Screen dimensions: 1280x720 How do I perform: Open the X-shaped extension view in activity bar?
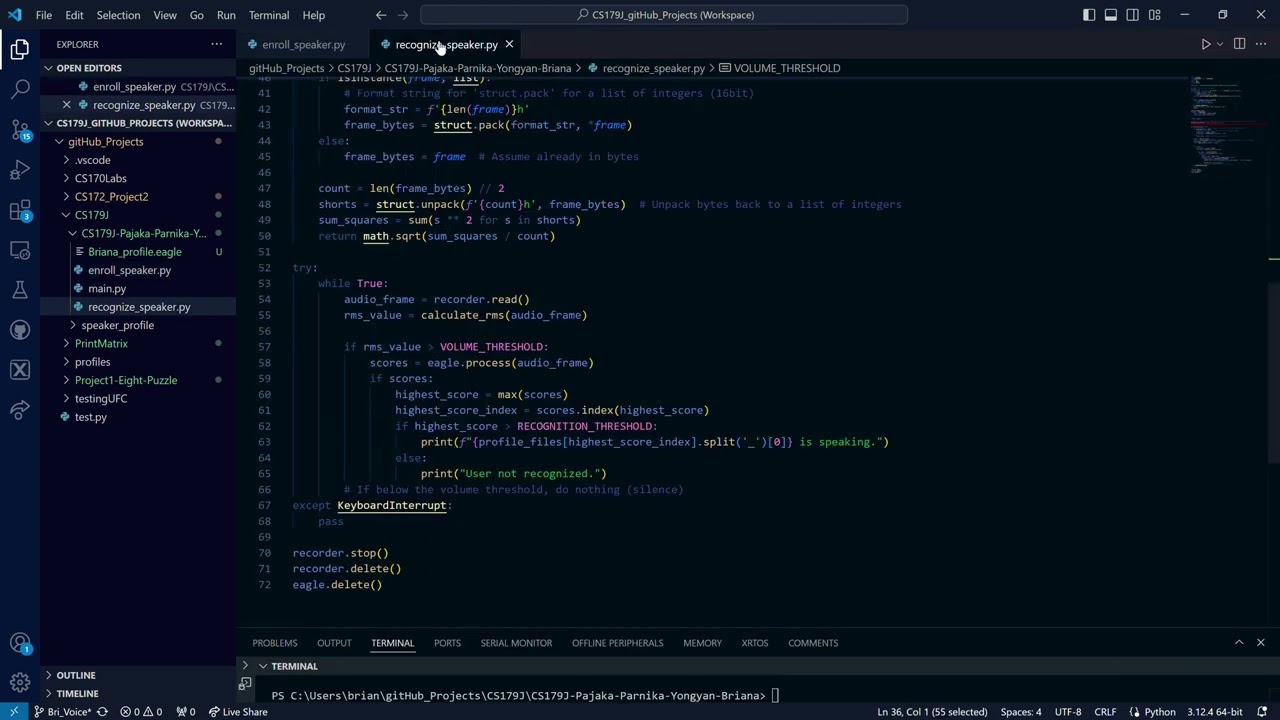(20, 370)
